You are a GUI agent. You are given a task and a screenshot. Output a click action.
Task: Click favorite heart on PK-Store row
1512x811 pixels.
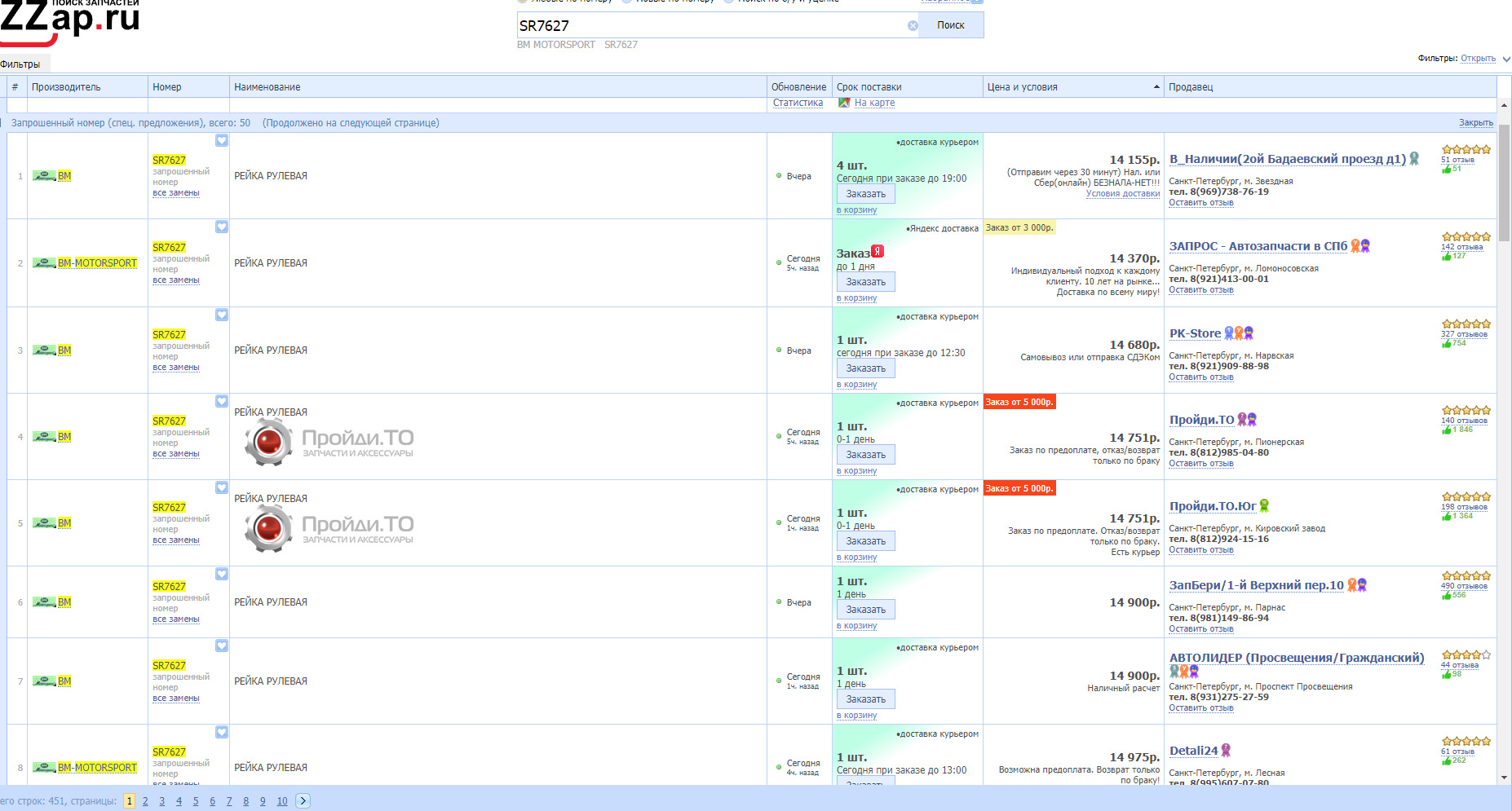click(x=222, y=315)
